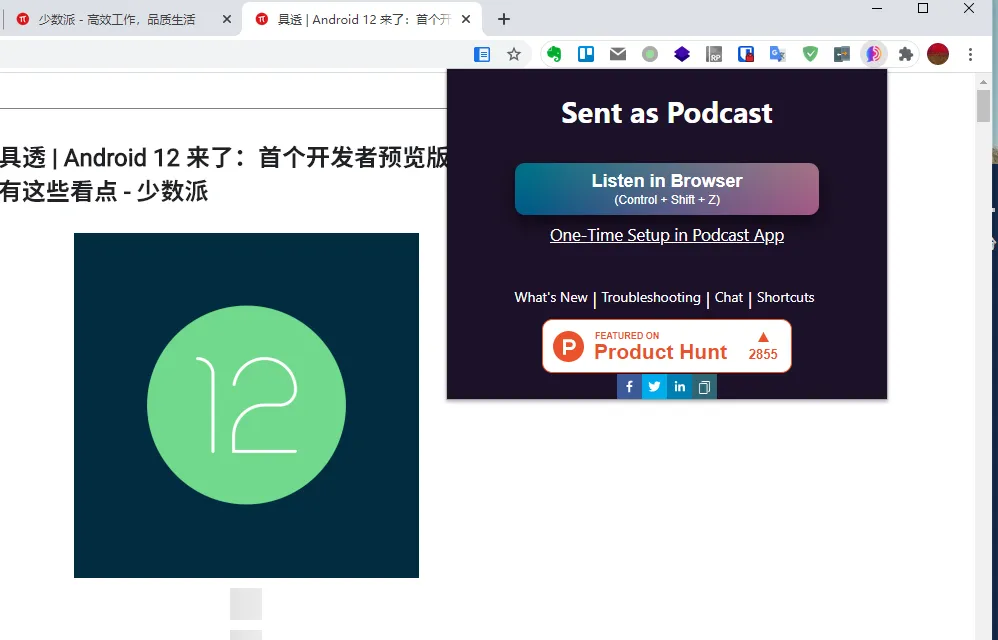
Task: Open the Google Translate extension
Action: pos(778,54)
